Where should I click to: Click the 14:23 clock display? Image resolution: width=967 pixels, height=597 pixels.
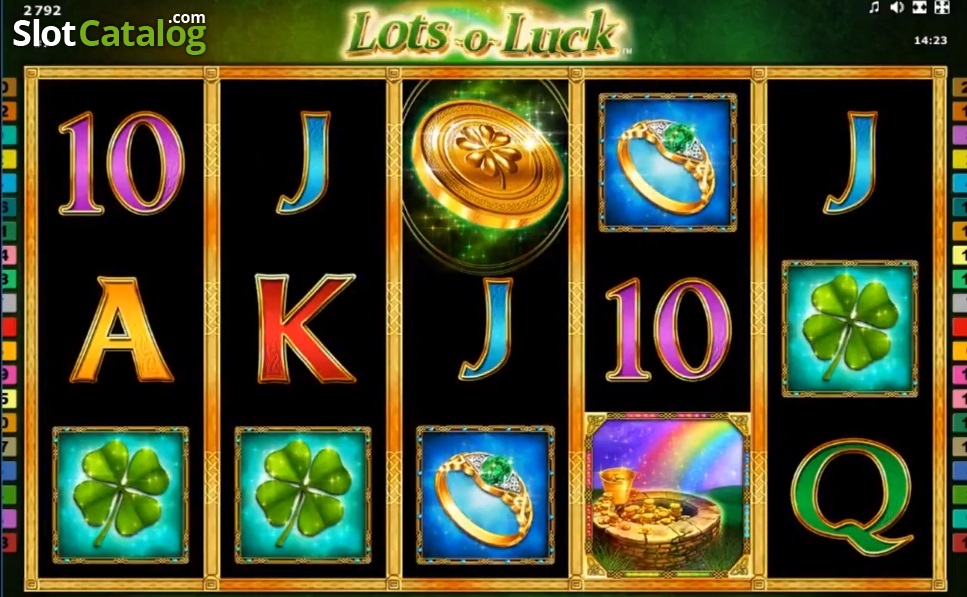tap(930, 40)
